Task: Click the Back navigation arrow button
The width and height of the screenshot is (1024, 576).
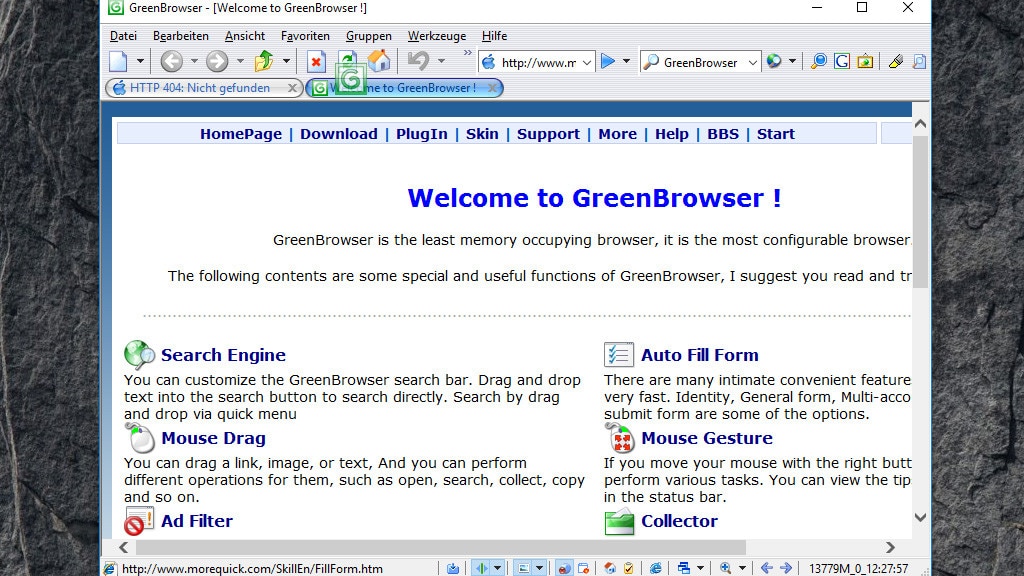Action: click(x=171, y=62)
